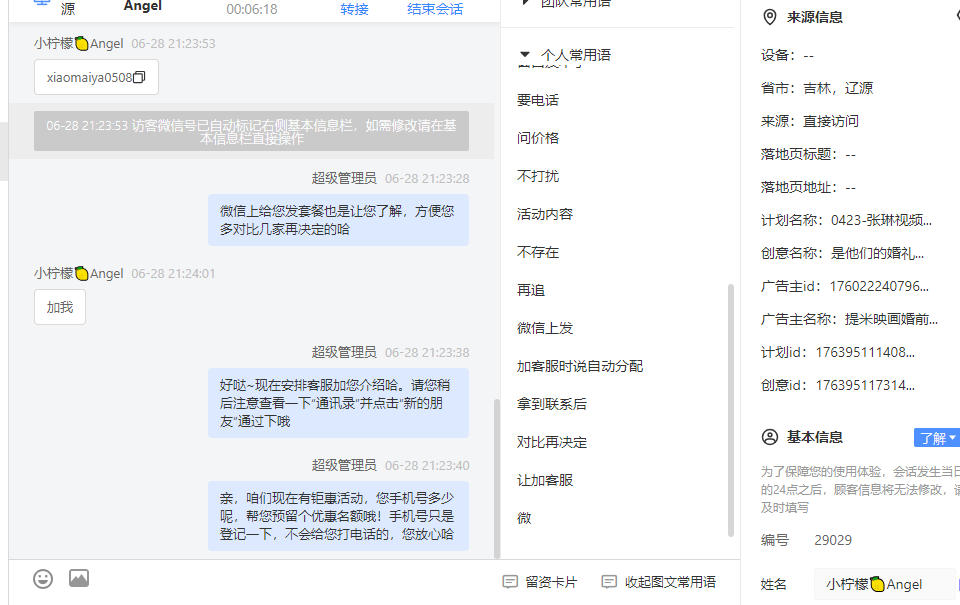Click the 来源：直接访问 row

[809, 121]
